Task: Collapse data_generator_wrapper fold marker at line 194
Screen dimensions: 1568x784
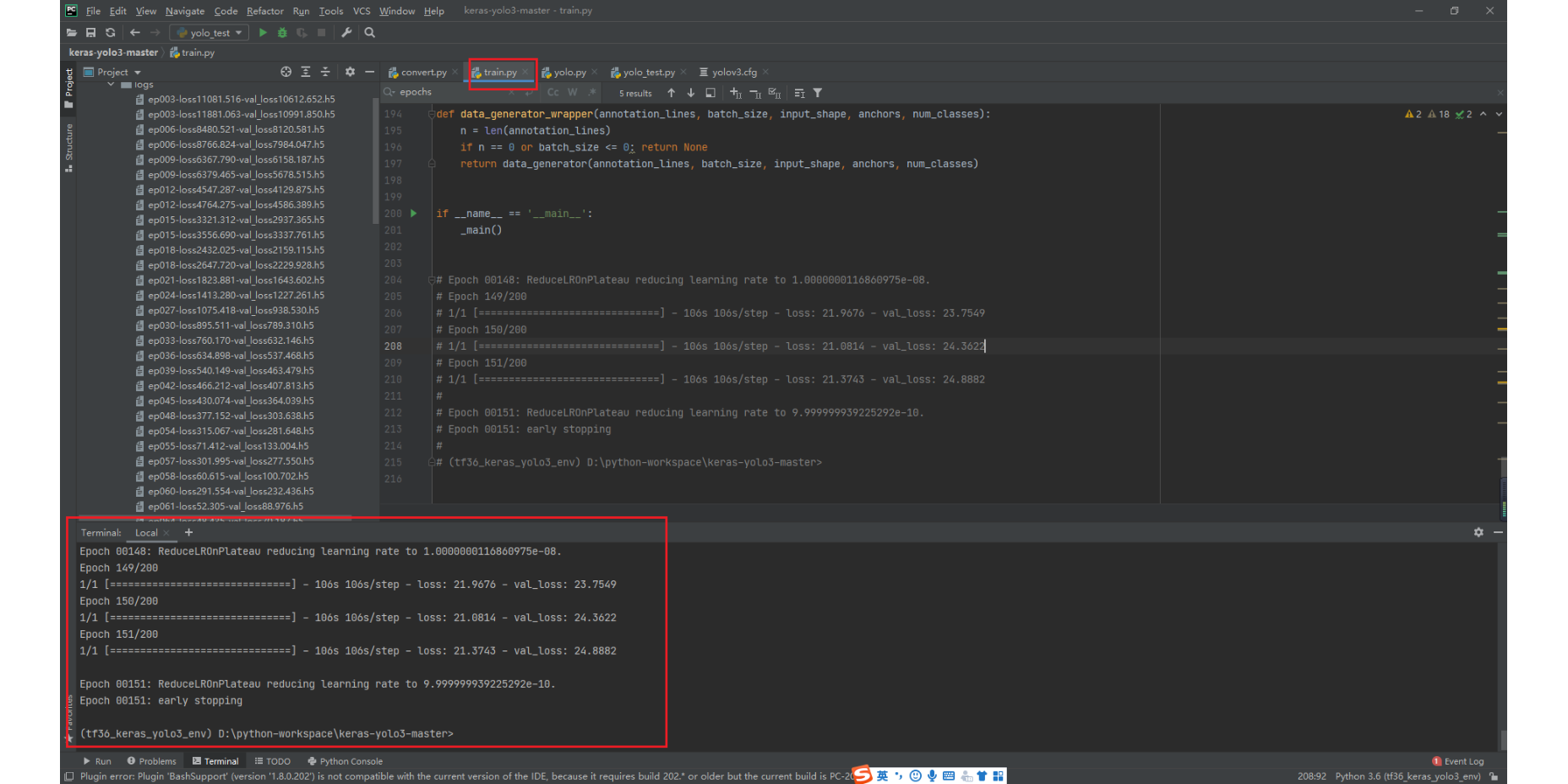Action: [432, 114]
